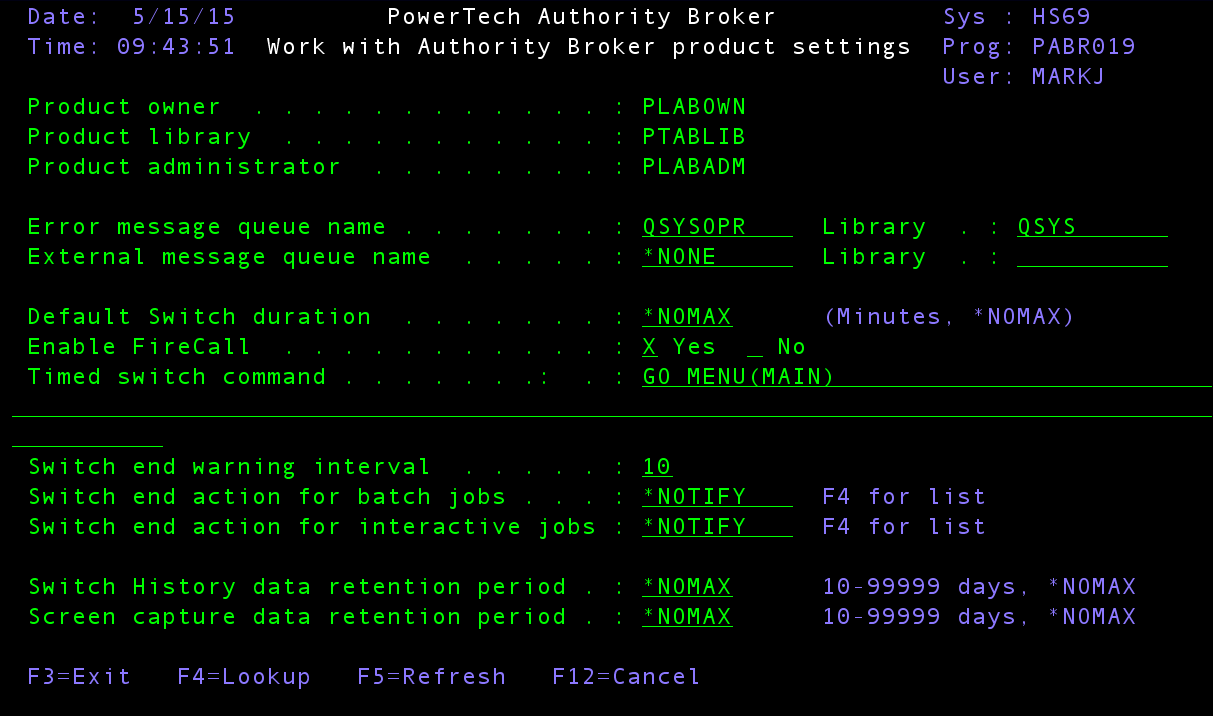The image size is (1213, 716).
Task: Click the 'Product administrator' label
Action: coord(185,167)
